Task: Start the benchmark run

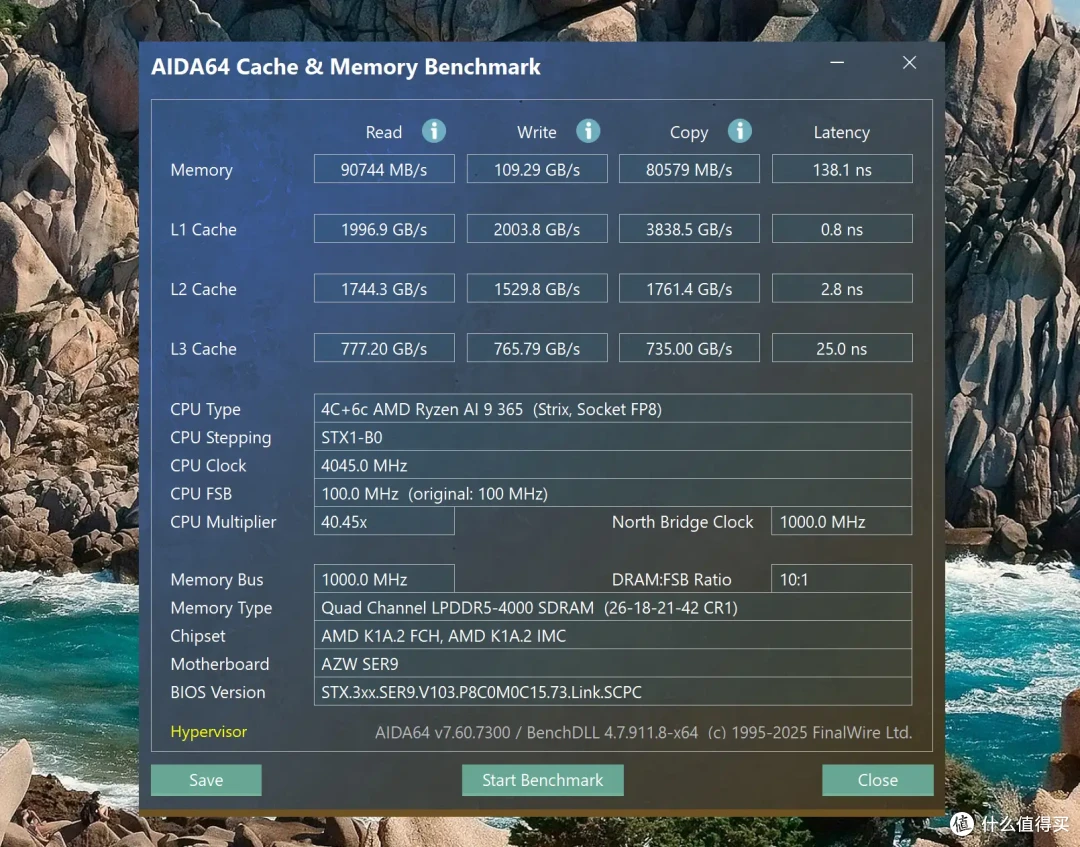Action: [x=543, y=780]
